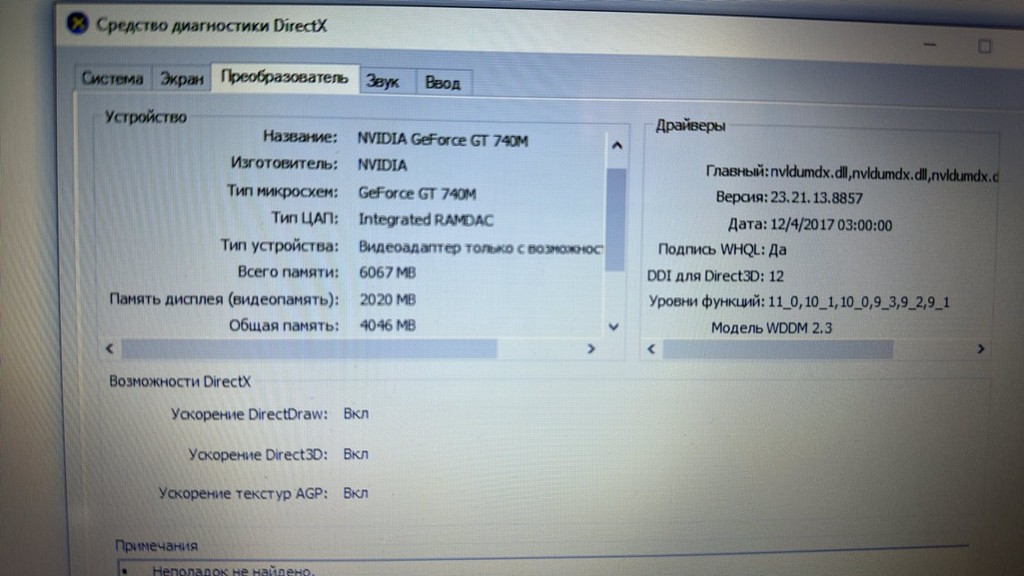Click the device panel vertical scrollbar thumb
The height and width of the screenshot is (576, 1024).
tap(615, 219)
